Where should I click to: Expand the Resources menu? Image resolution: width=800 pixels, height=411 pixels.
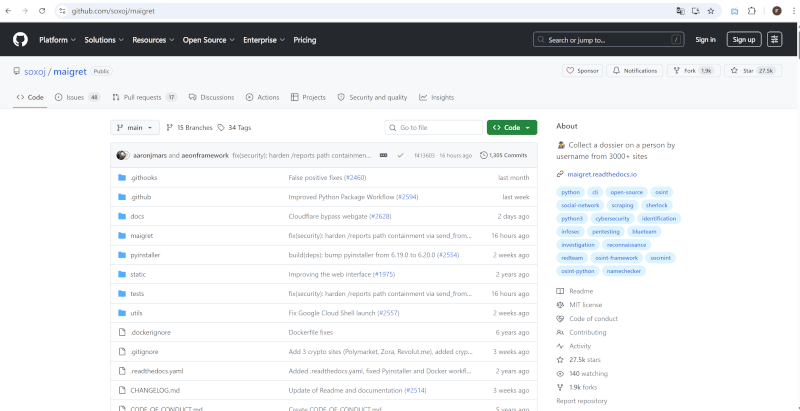point(153,40)
